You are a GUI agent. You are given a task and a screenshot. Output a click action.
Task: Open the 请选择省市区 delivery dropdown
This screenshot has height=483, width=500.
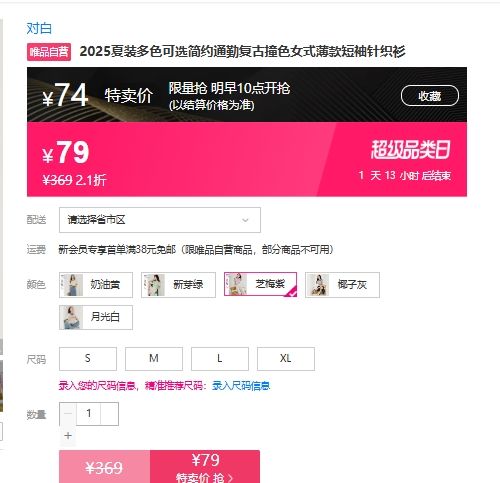(160, 220)
